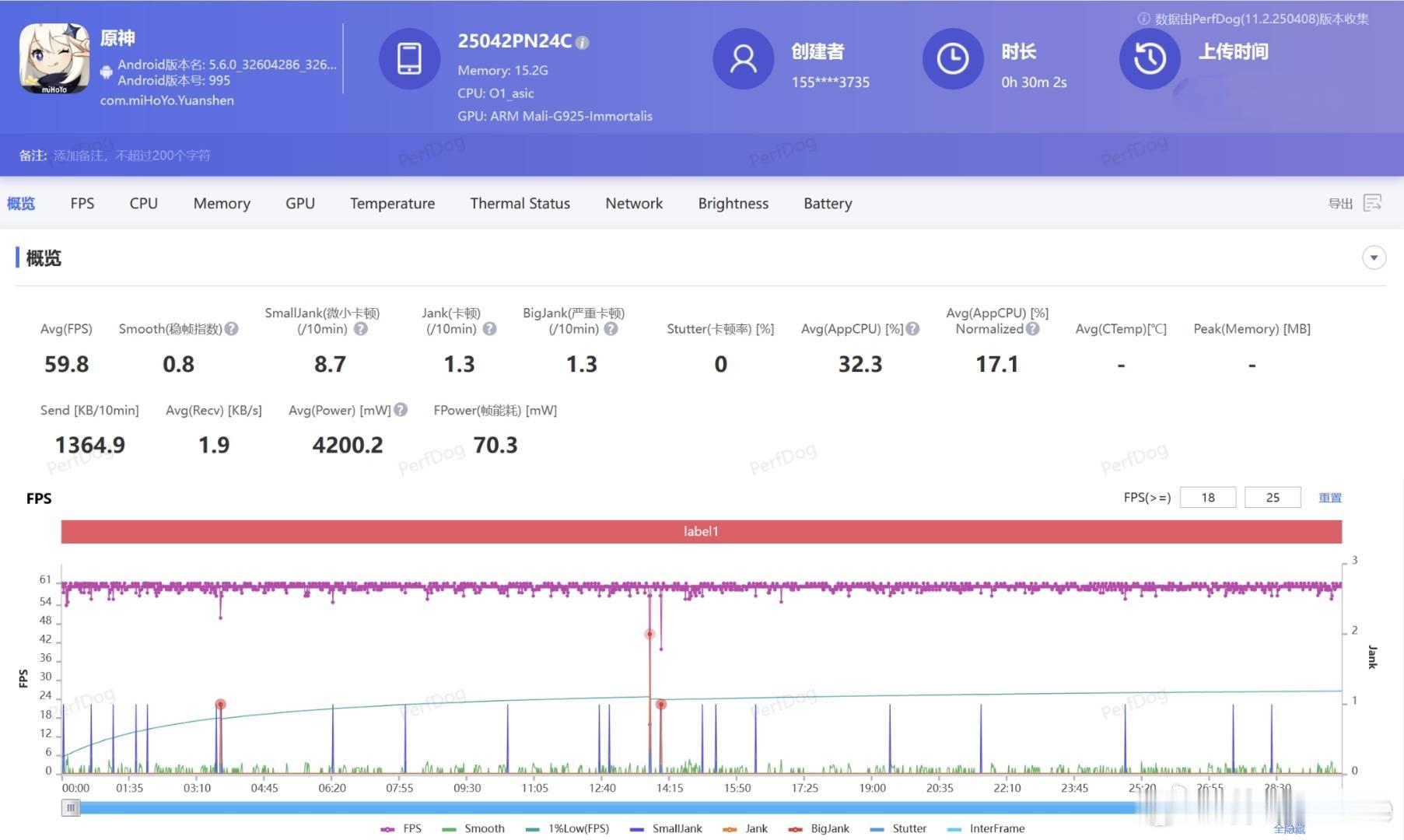Click the duration clock icon
The height and width of the screenshot is (840, 1404).
click(952, 59)
